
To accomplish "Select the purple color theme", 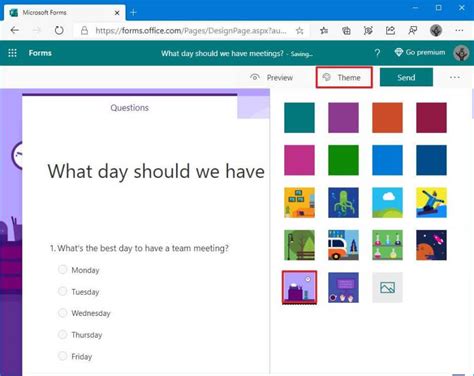I will click(343, 118).
